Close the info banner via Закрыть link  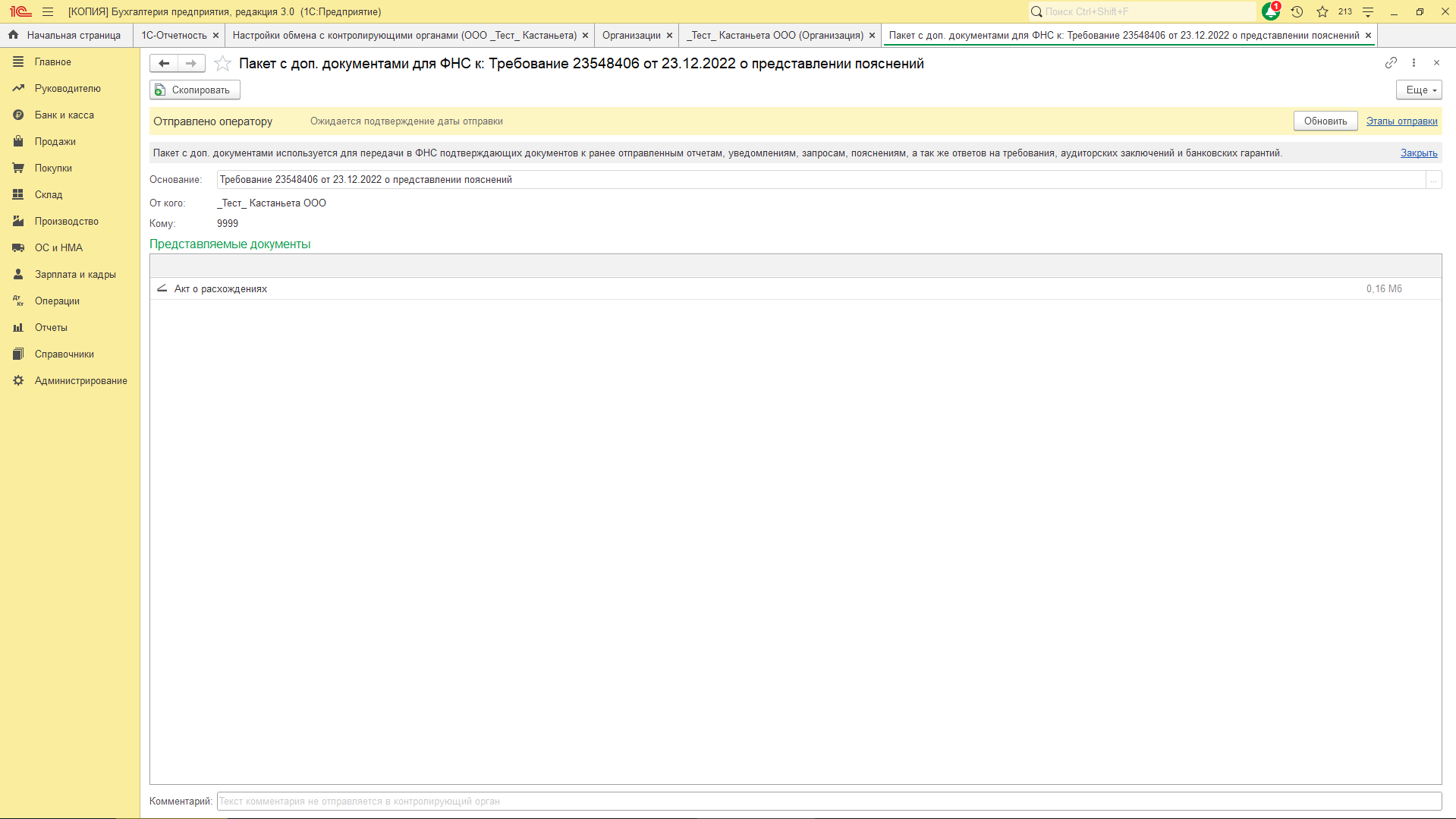pyautogui.click(x=1418, y=153)
